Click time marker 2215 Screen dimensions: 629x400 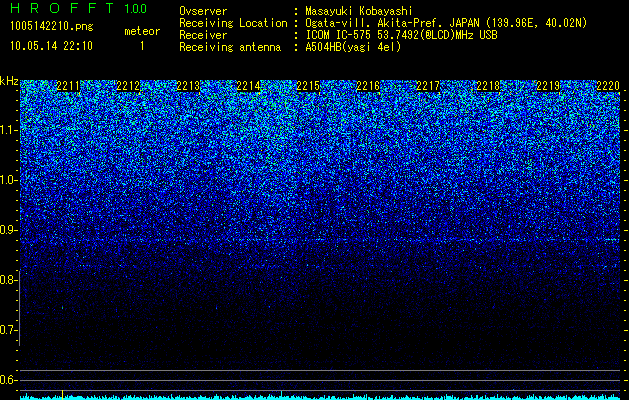click(x=308, y=86)
